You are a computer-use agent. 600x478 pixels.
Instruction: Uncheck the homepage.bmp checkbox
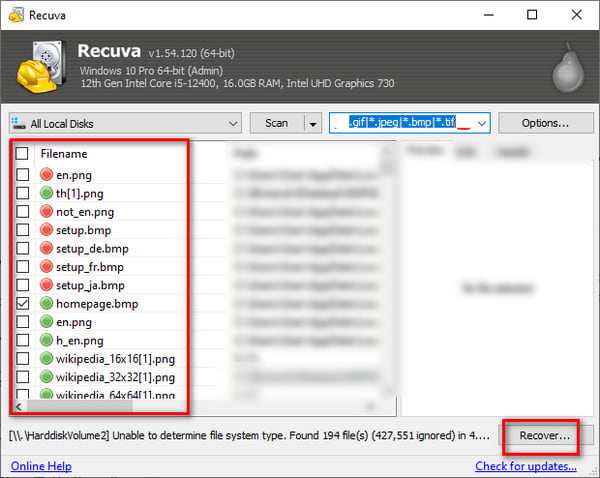click(23, 303)
